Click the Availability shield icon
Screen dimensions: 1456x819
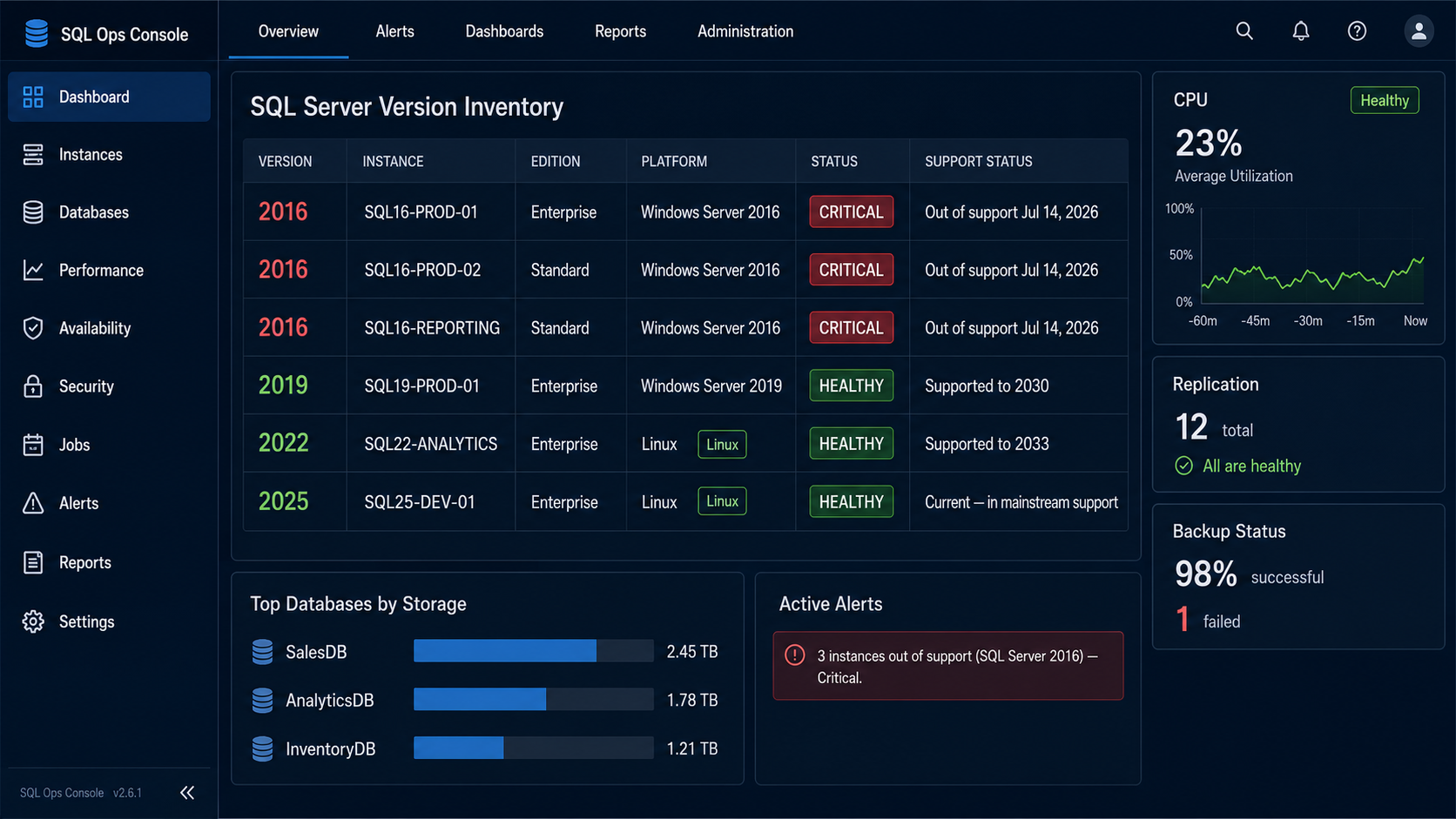(x=33, y=328)
